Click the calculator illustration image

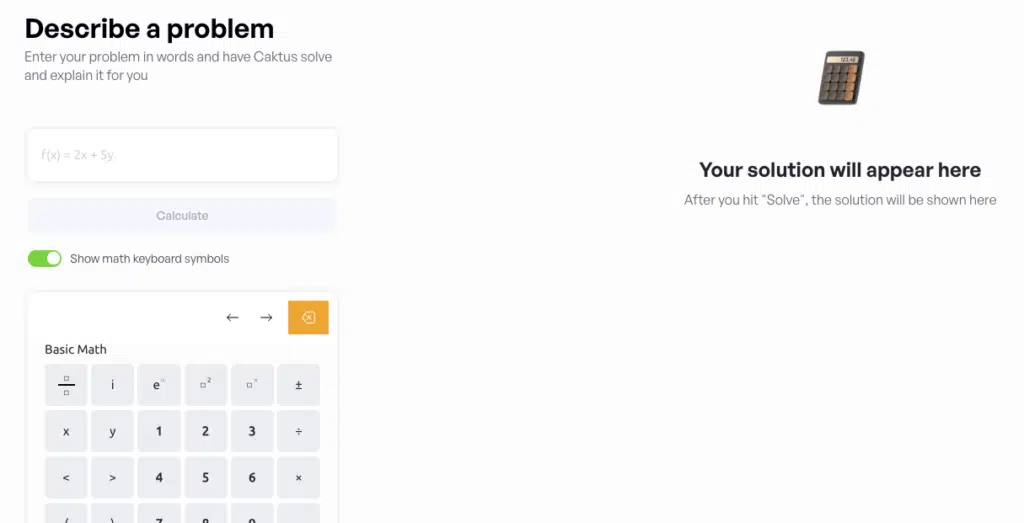click(x=841, y=78)
